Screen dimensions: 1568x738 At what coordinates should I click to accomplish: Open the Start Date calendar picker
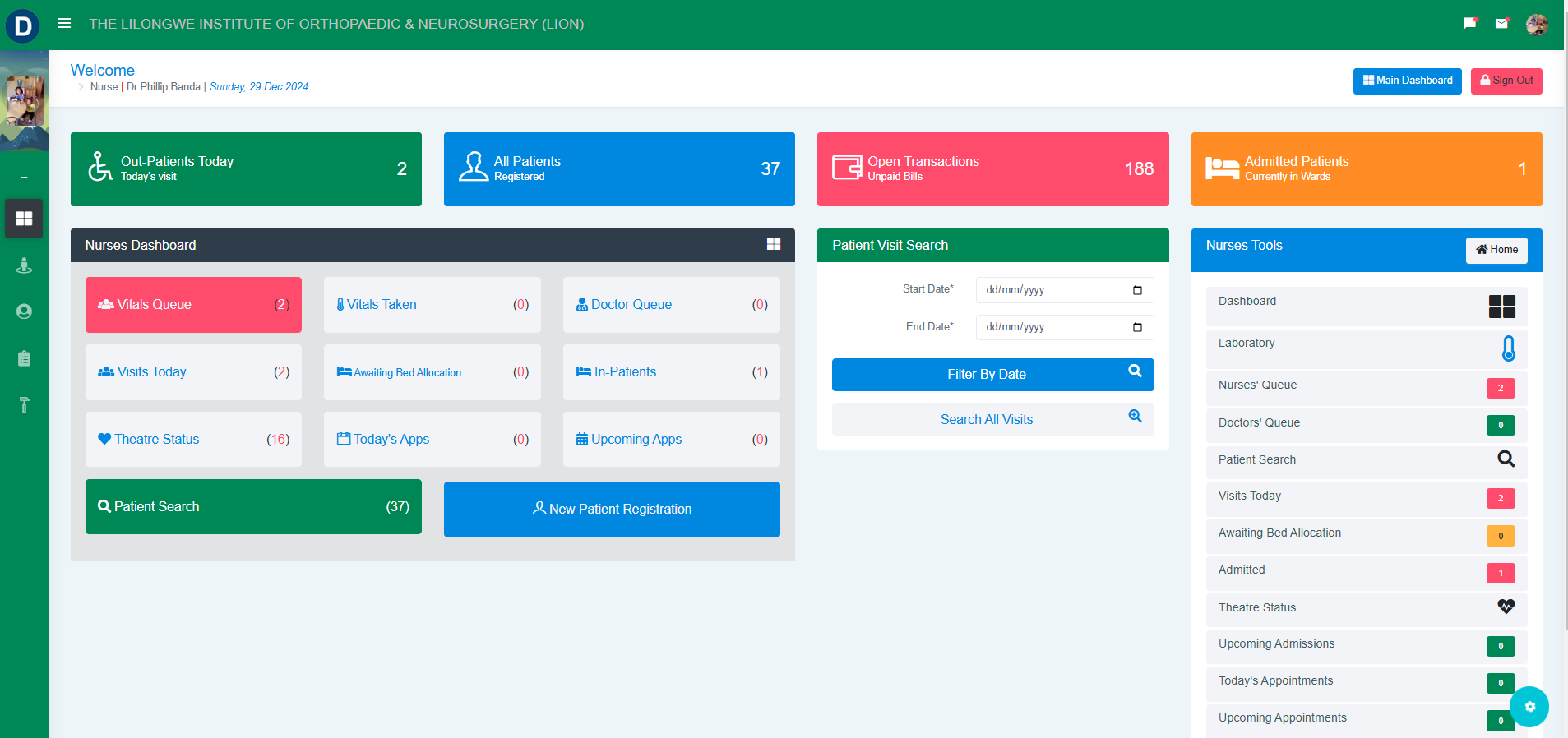coord(1137,290)
